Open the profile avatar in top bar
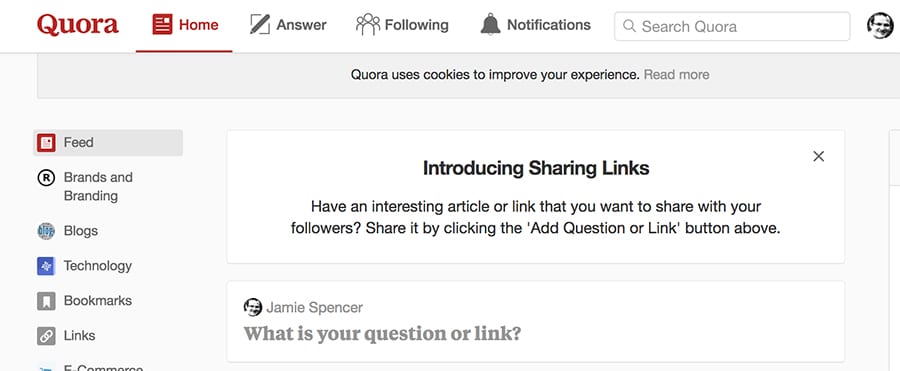 tap(880, 26)
